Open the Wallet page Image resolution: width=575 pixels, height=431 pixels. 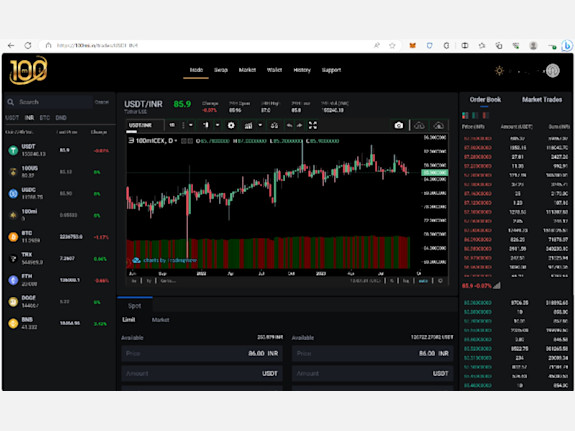point(274,70)
